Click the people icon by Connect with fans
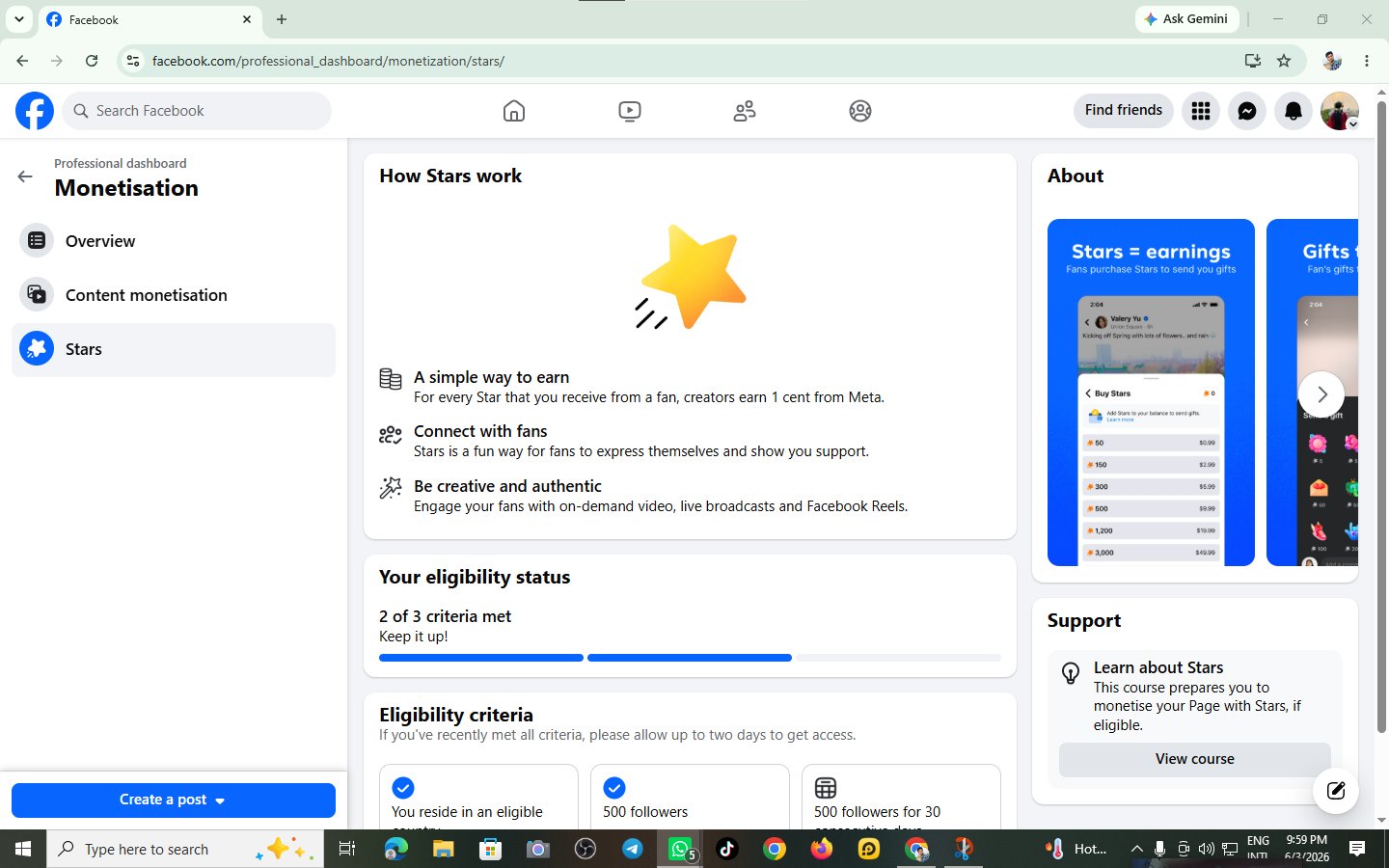Screen dimensions: 1389x868 point(391,435)
